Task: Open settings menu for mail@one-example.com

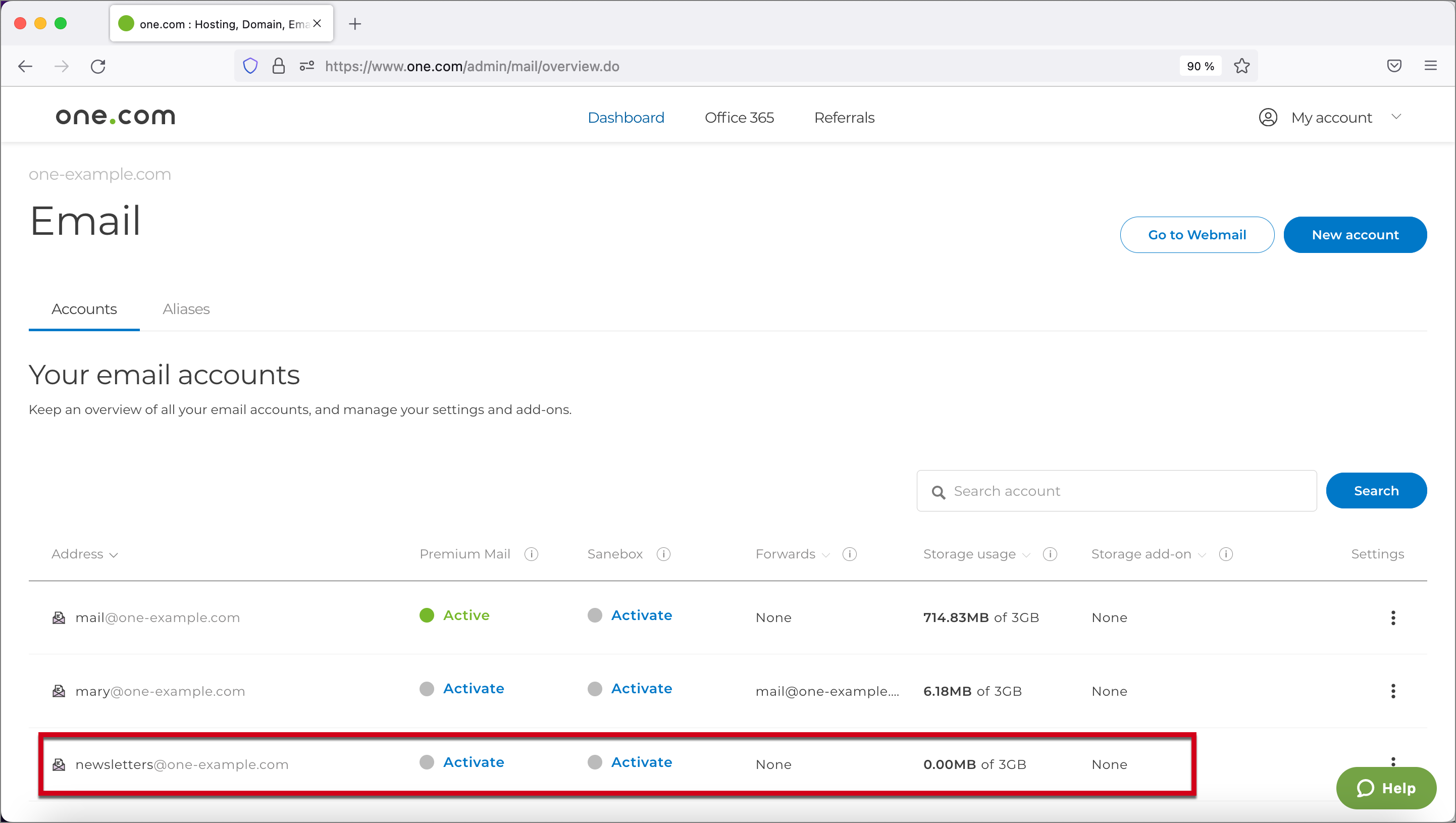Action: coord(1393,617)
